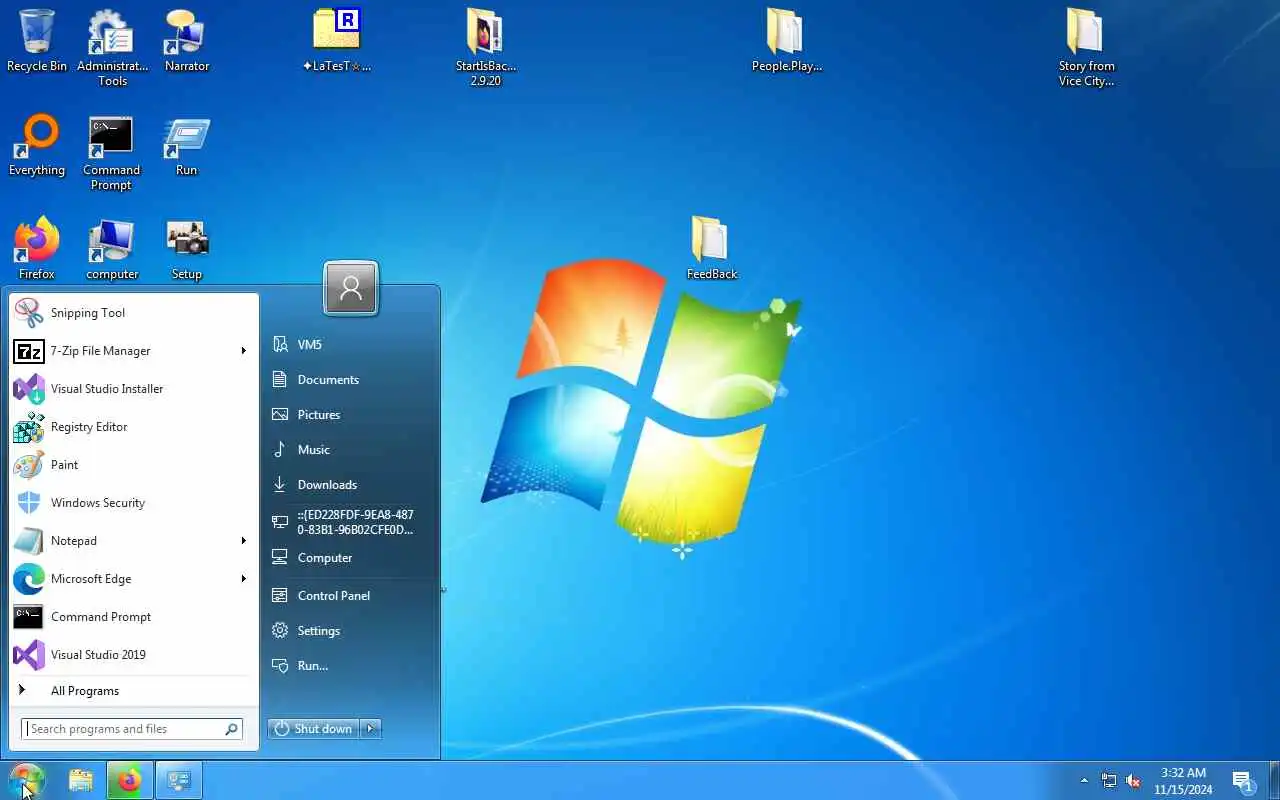
Task: Click the user account picture in Start menu
Action: point(351,288)
